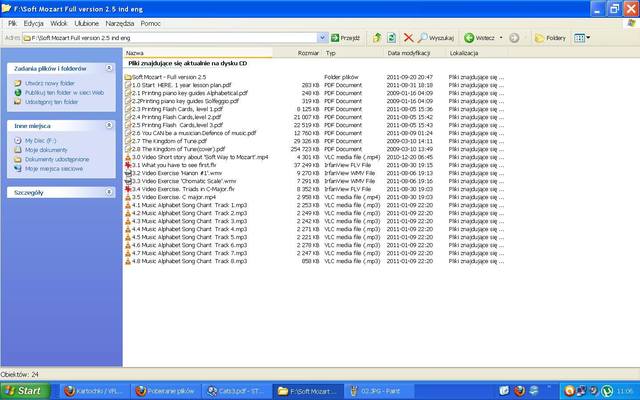Sort by the Rozmiar column header
Screen dimensions: 640x400
tap(298, 53)
